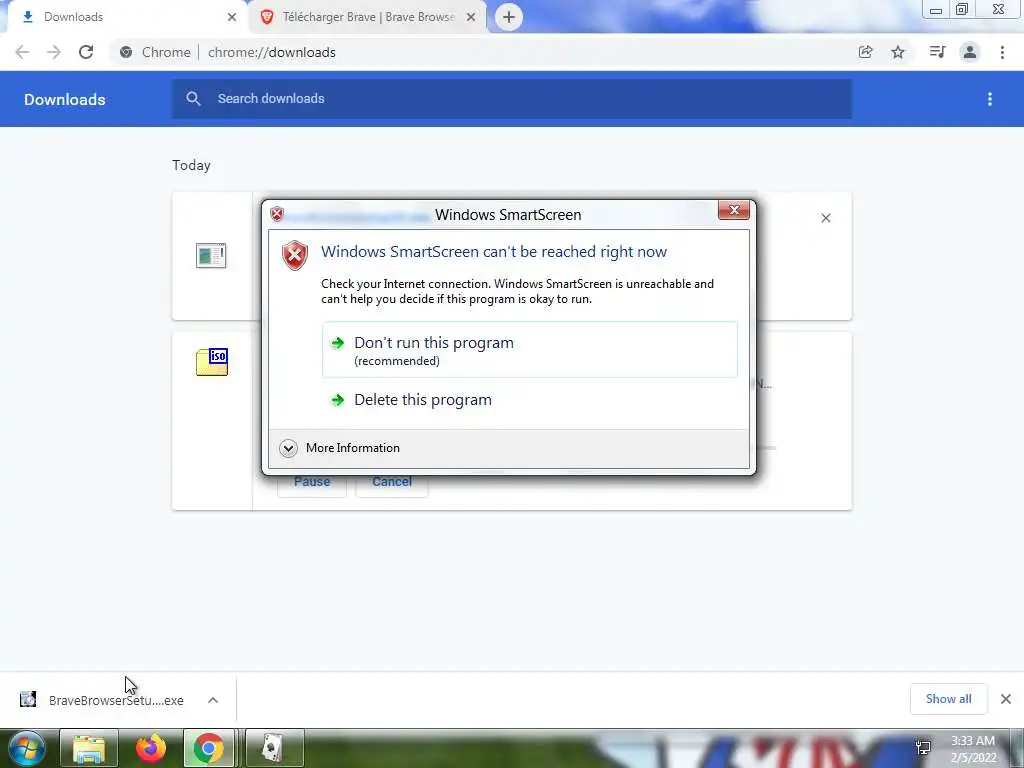This screenshot has width=1024, height=768.
Task: Click Show all downloads button
Action: coord(948,699)
